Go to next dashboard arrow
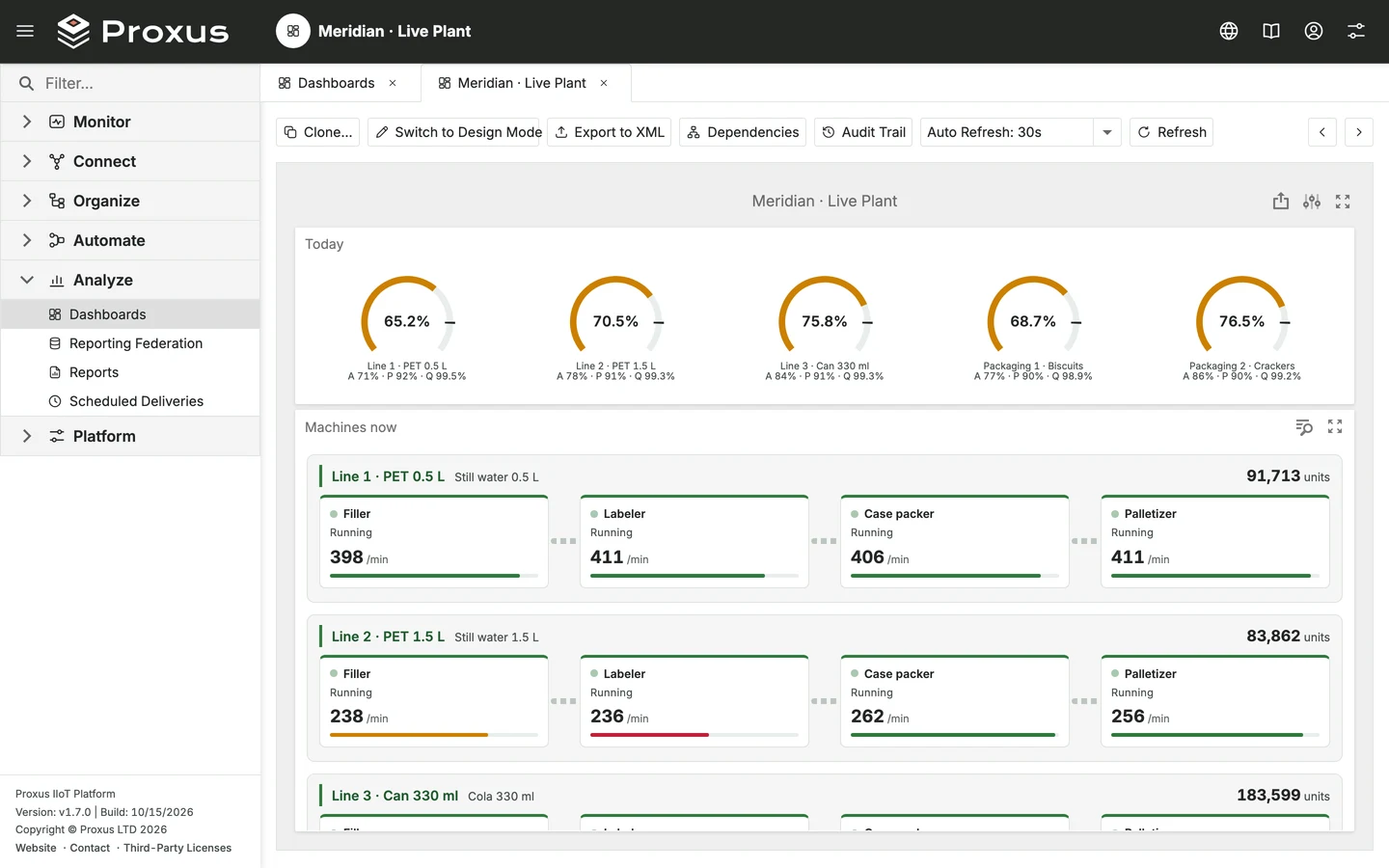The width and height of the screenshot is (1389, 868). [x=1359, y=132]
